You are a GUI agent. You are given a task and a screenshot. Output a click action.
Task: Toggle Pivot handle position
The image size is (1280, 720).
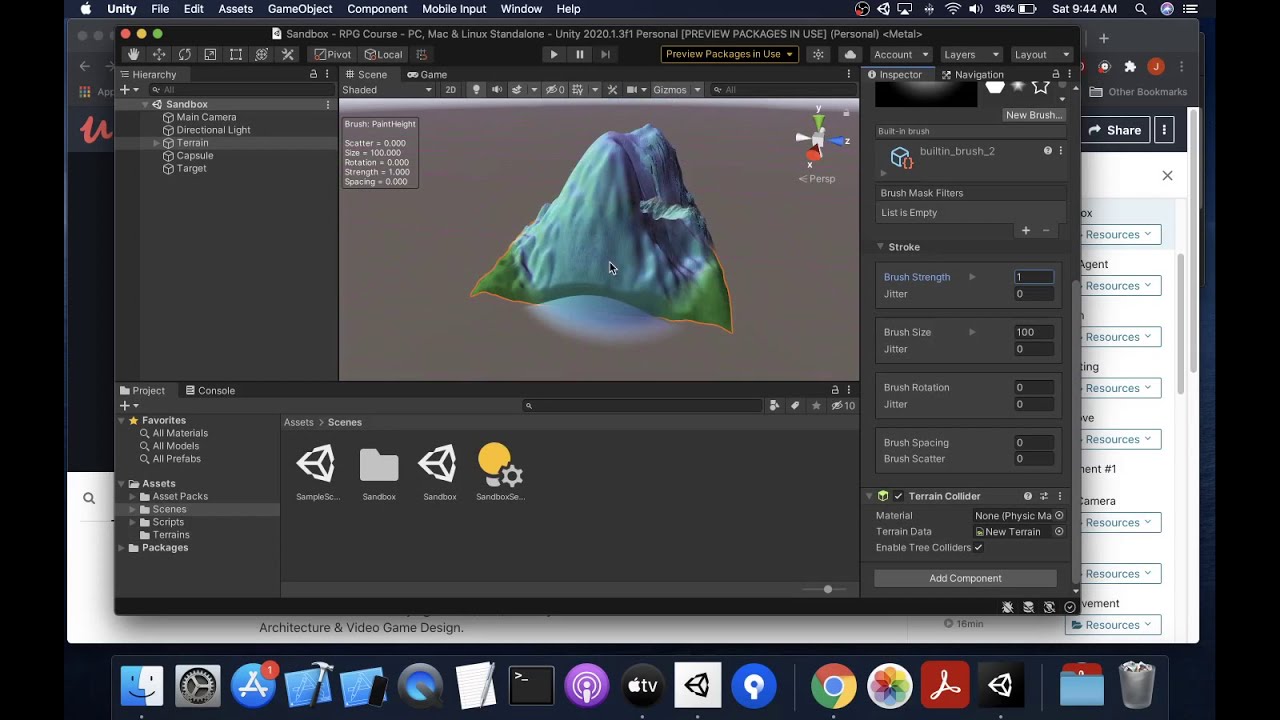click(333, 54)
